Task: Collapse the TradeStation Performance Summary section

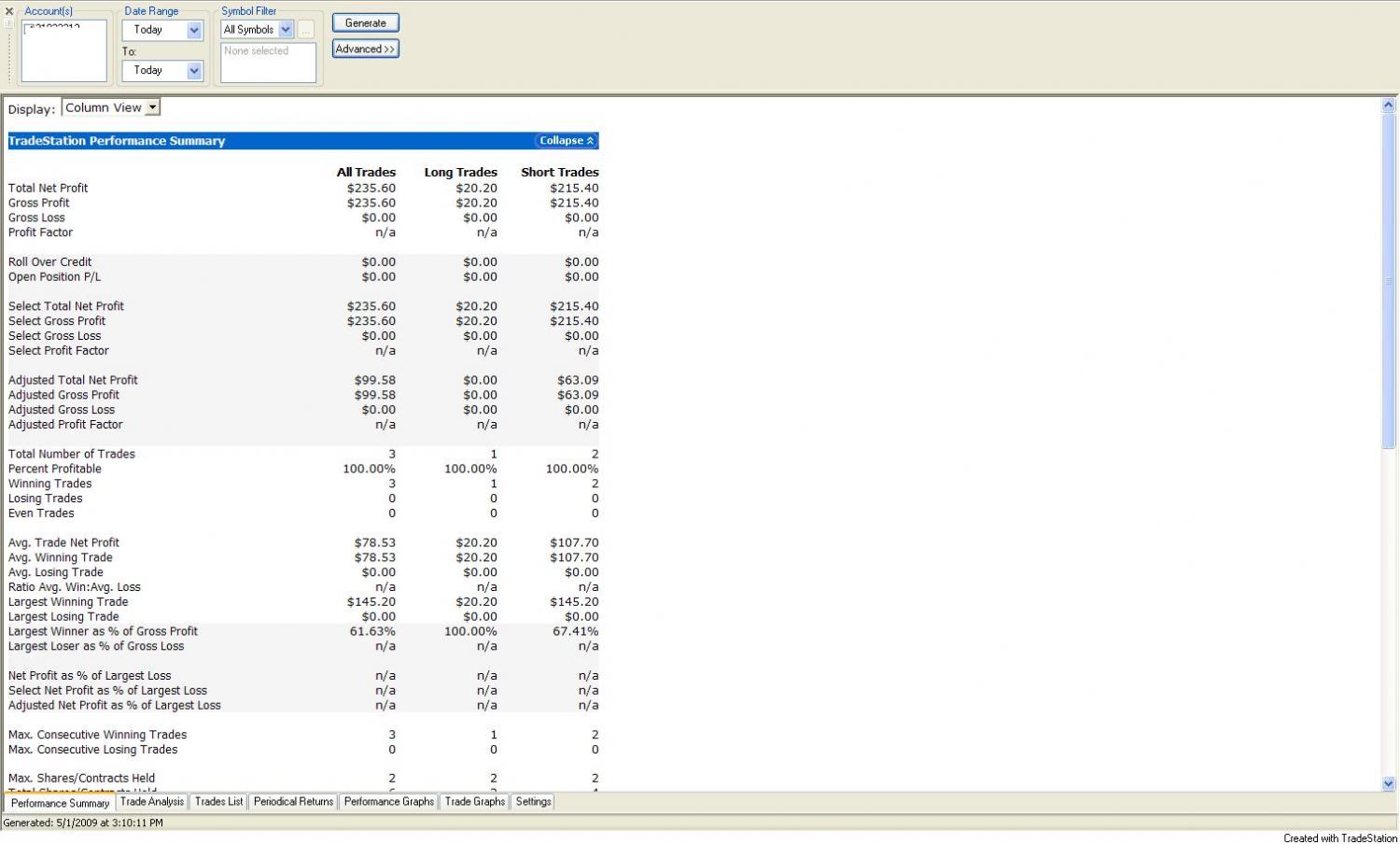Action: pos(567,141)
